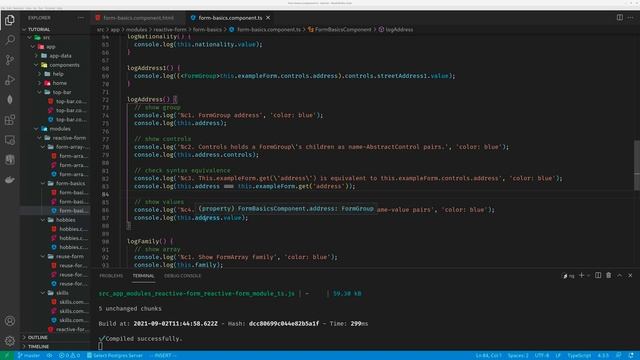This screenshot has height=360, width=640.
Task: Click the feedback icon in status bar
Action: tap(619, 356)
